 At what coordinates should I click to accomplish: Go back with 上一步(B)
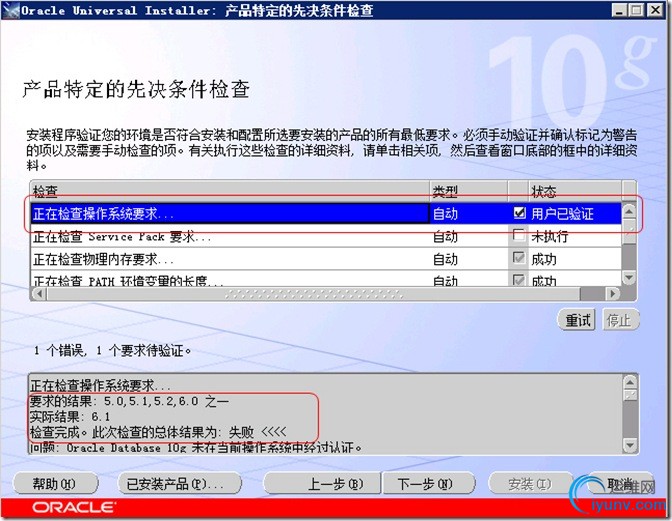(x=322, y=484)
